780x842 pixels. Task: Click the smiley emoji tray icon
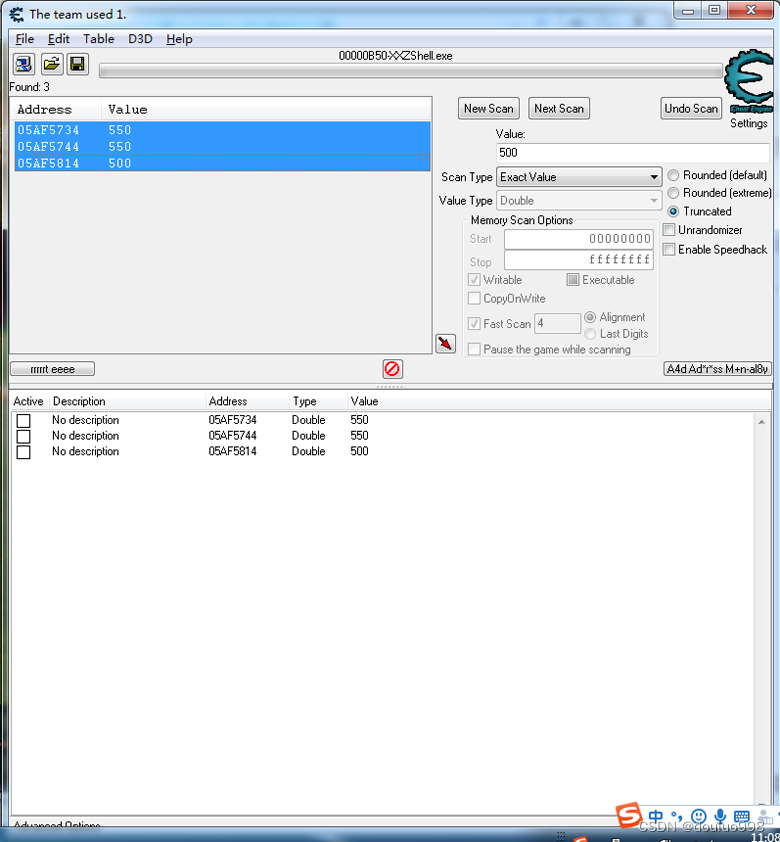point(698,816)
